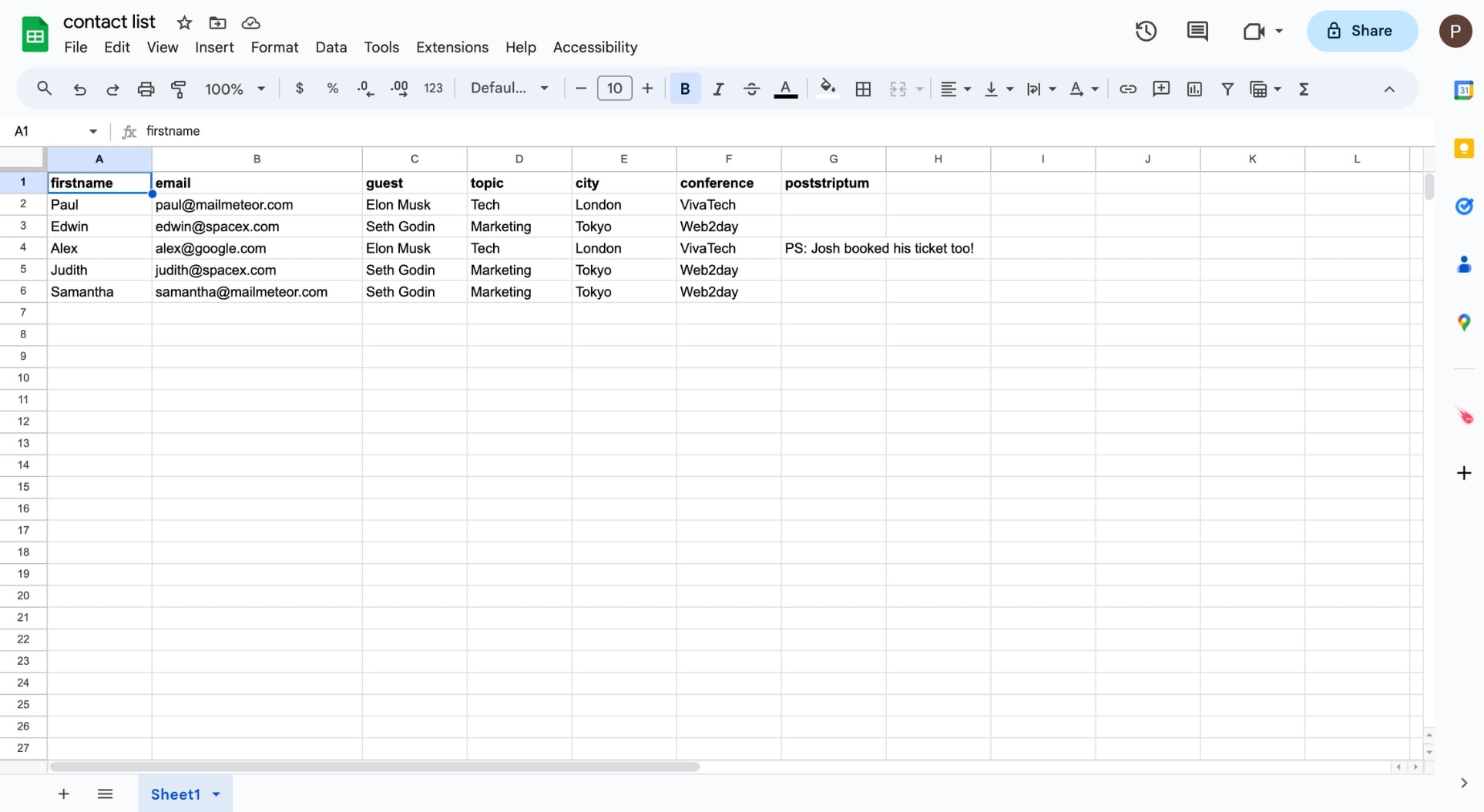The height and width of the screenshot is (812, 1484).
Task: Open the fill color paint bucket
Action: (x=828, y=89)
